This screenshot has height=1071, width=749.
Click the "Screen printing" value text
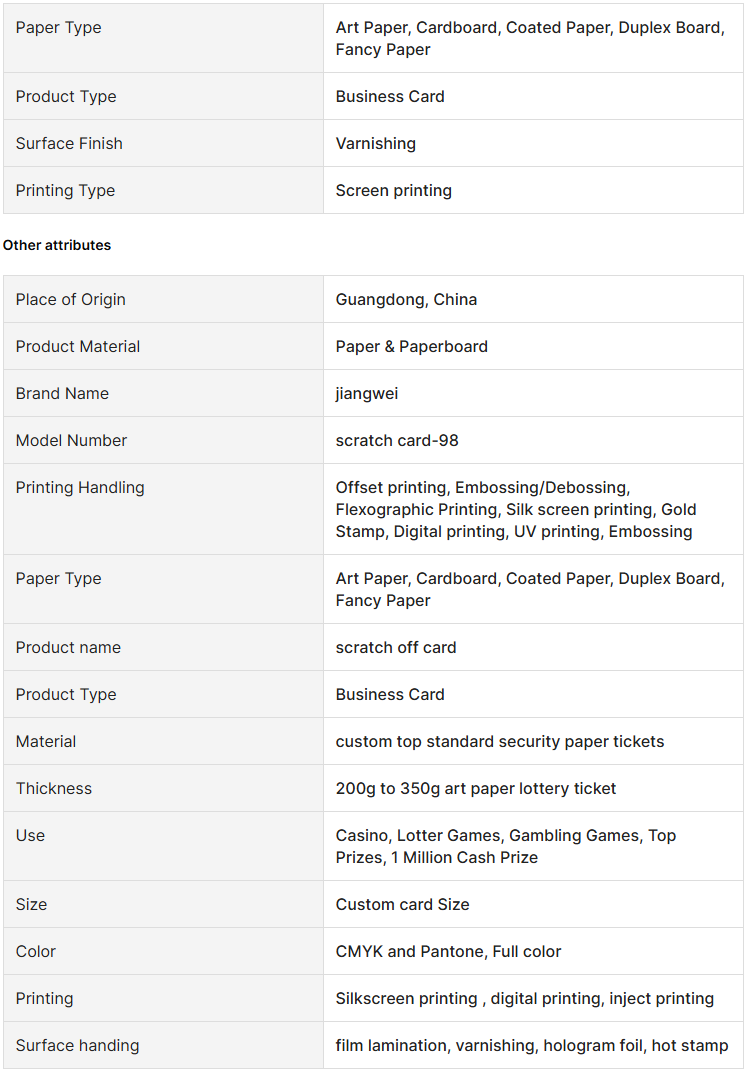[x=394, y=190]
